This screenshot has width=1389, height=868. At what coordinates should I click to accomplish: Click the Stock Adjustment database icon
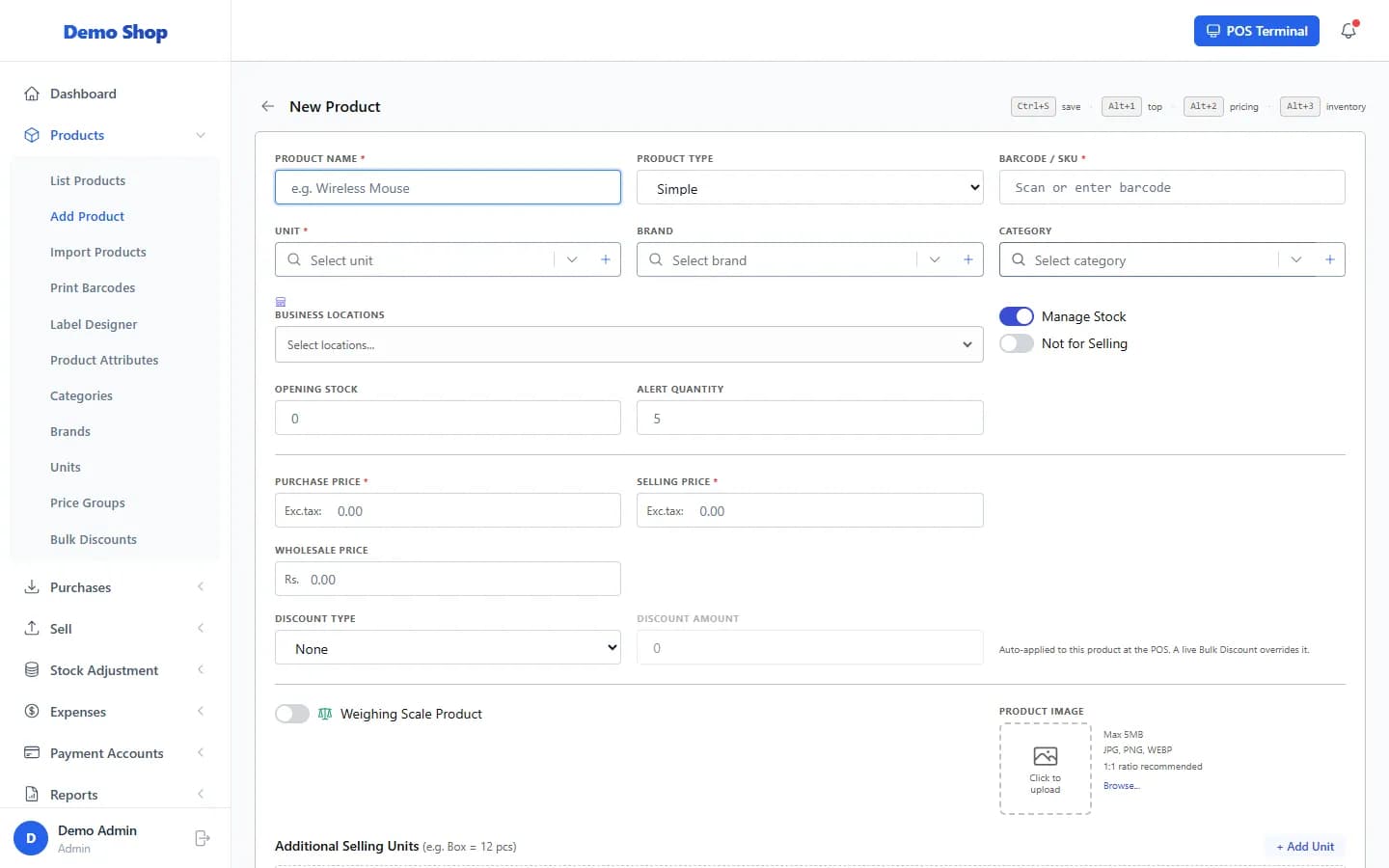(x=32, y=670)
